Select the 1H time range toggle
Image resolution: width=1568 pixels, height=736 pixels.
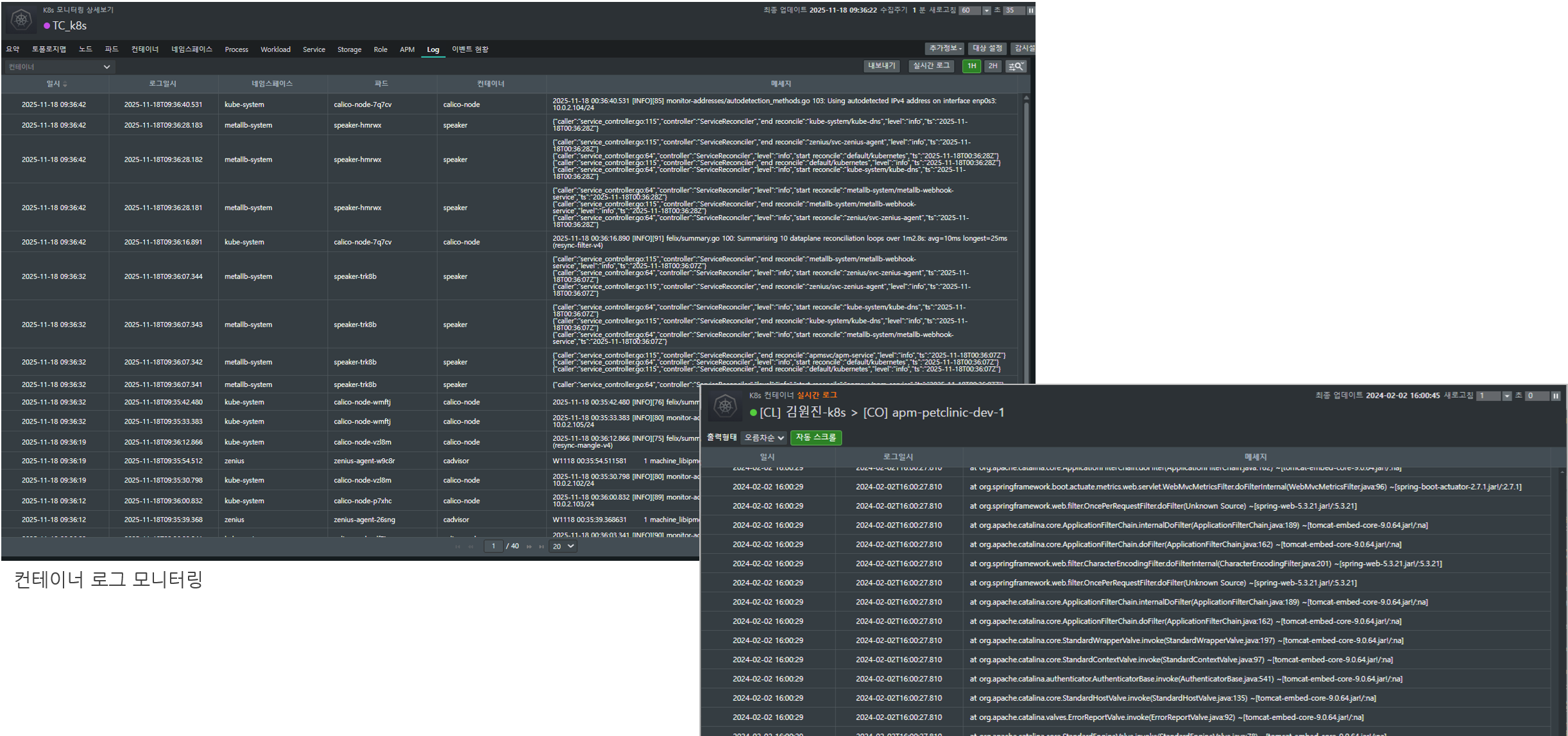click(971, 66)
